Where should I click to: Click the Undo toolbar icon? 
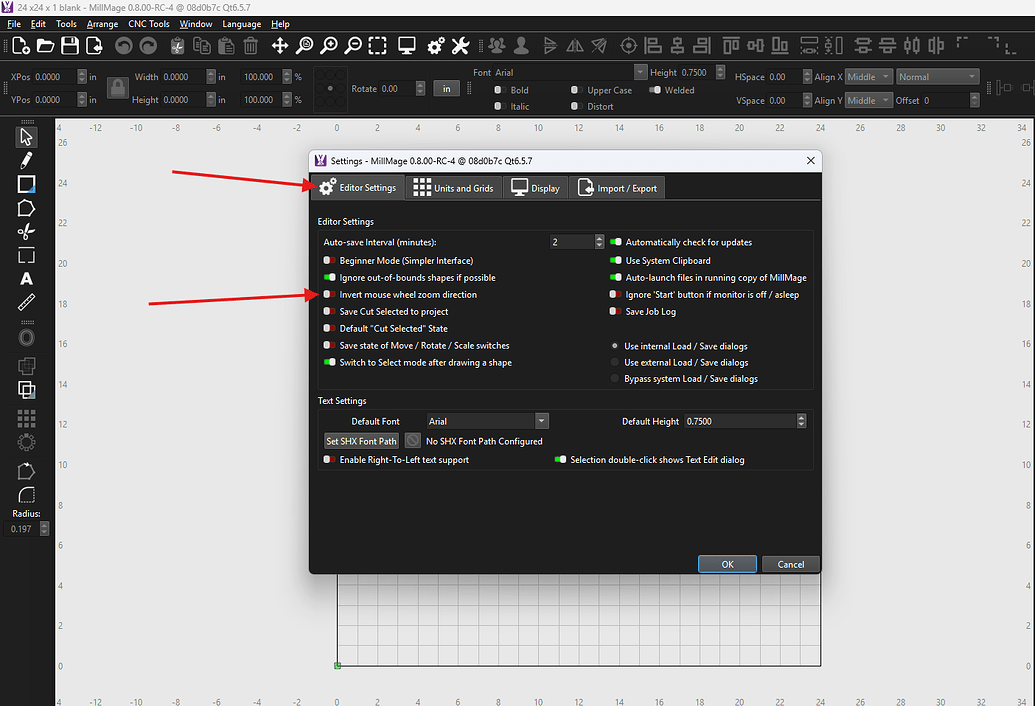point(125,45)
